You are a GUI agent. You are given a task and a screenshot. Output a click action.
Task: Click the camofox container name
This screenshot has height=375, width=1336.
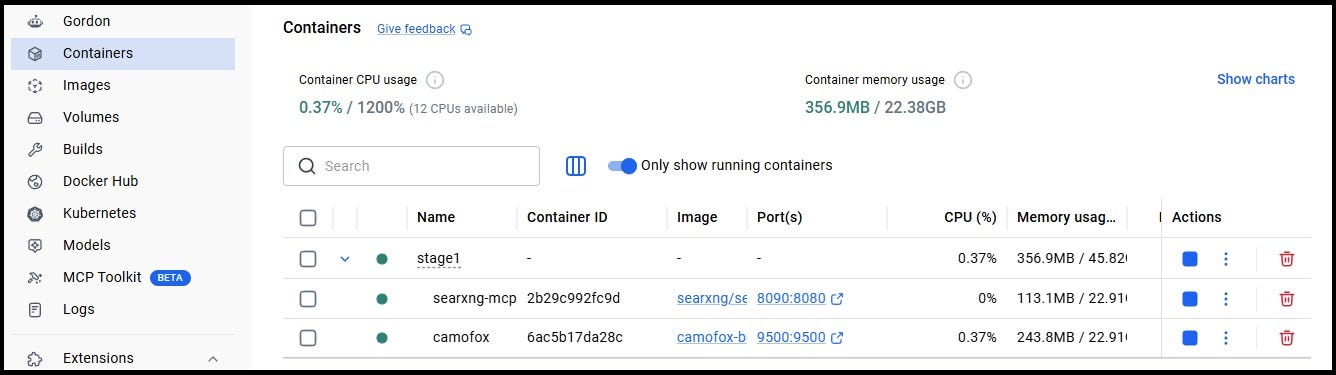(461, 337)
